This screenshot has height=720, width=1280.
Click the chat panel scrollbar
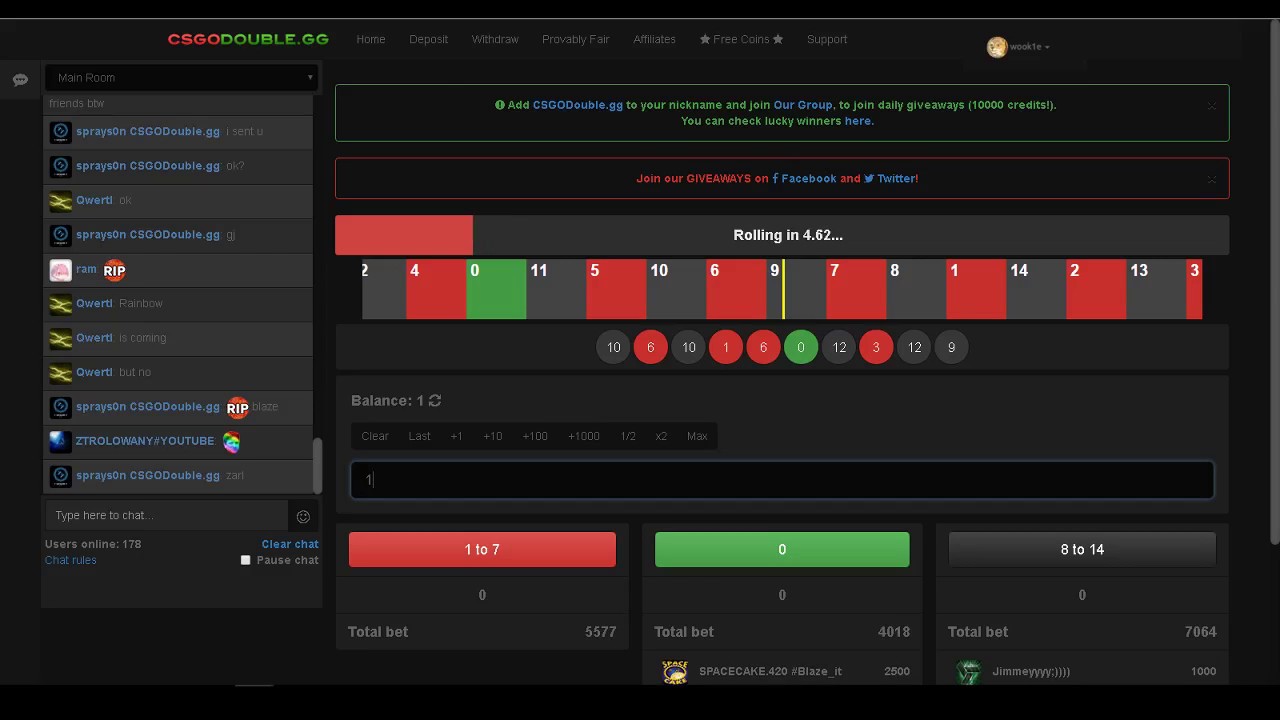tap(318, 466)
